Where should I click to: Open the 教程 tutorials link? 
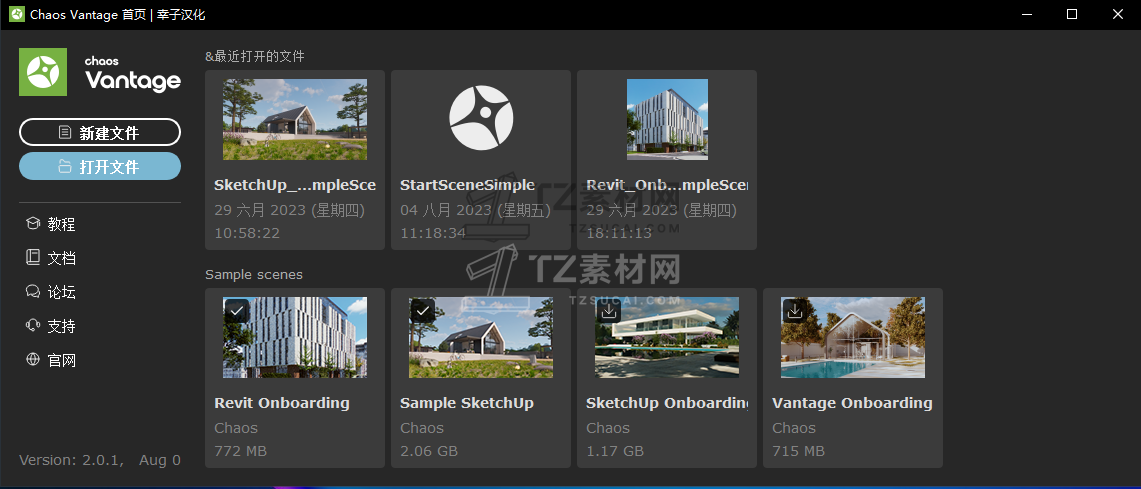pyautogui.click(x=62, y=224)
